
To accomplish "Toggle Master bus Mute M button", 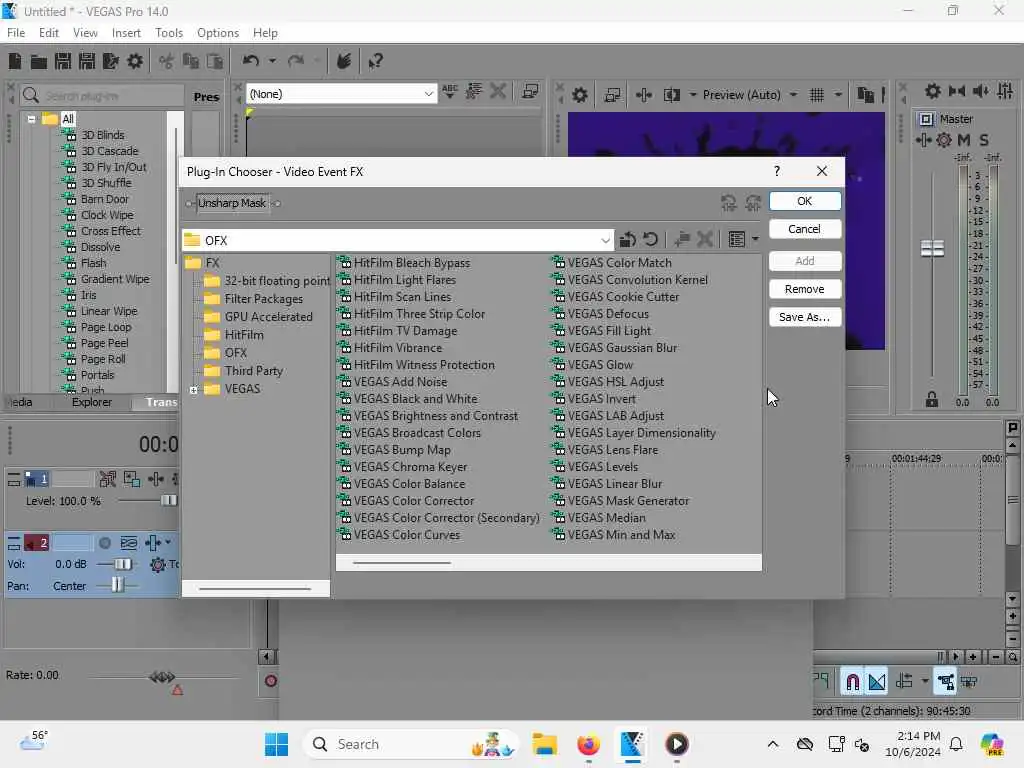I will click(x=964, y=140).
